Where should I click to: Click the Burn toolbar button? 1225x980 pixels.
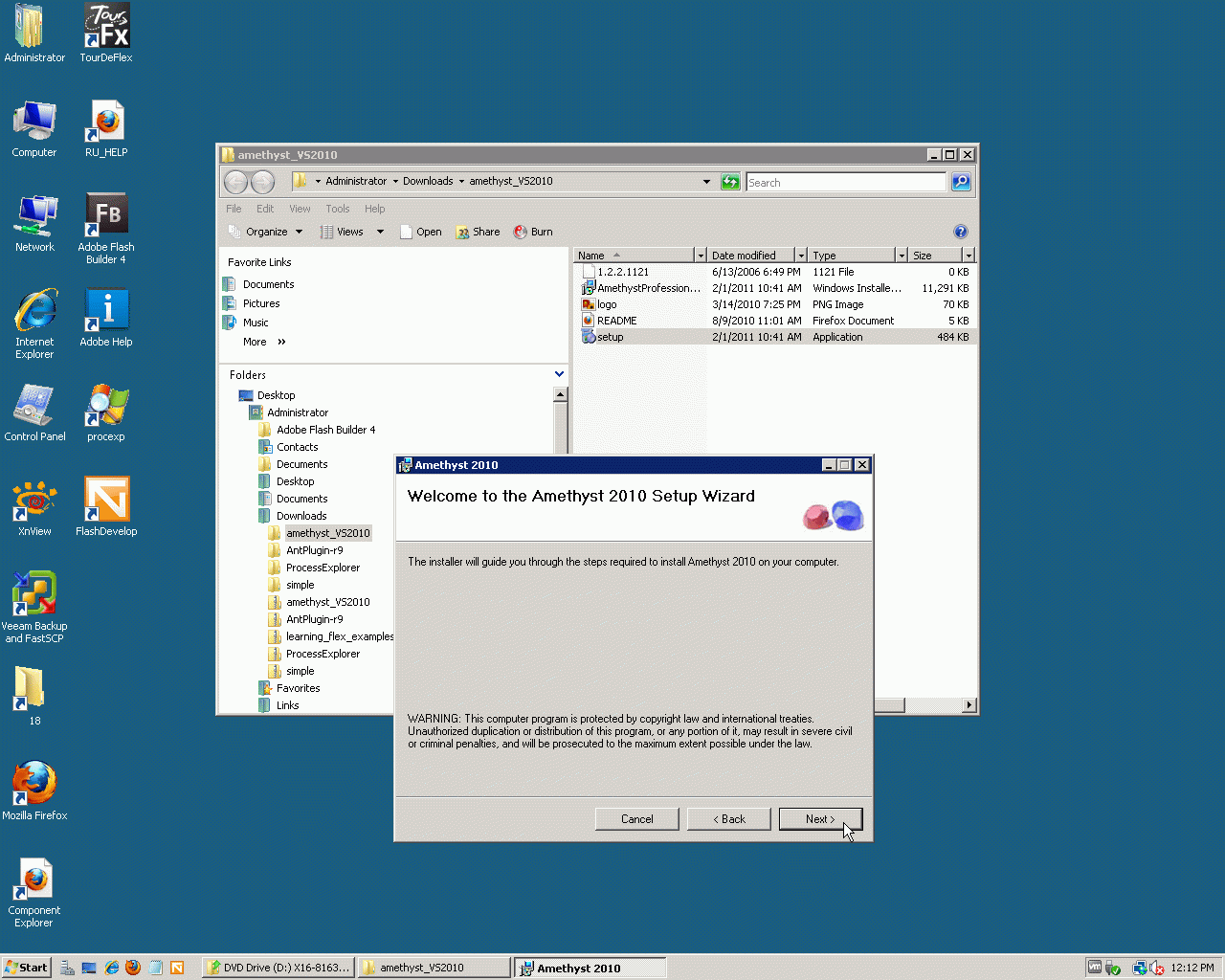(533, 232)
